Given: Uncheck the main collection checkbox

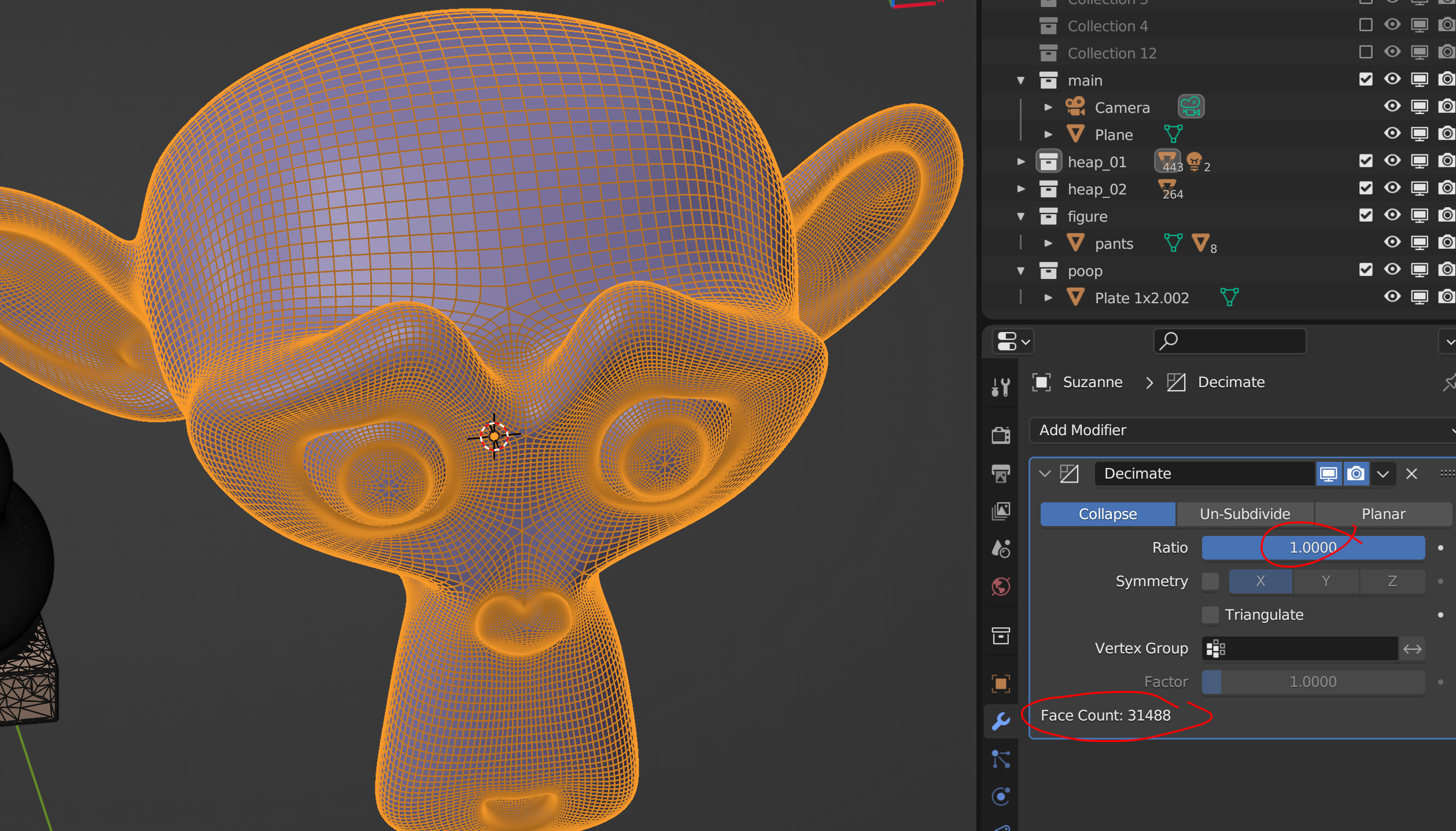Looking at the screenshot, I should pos(1366,79).
